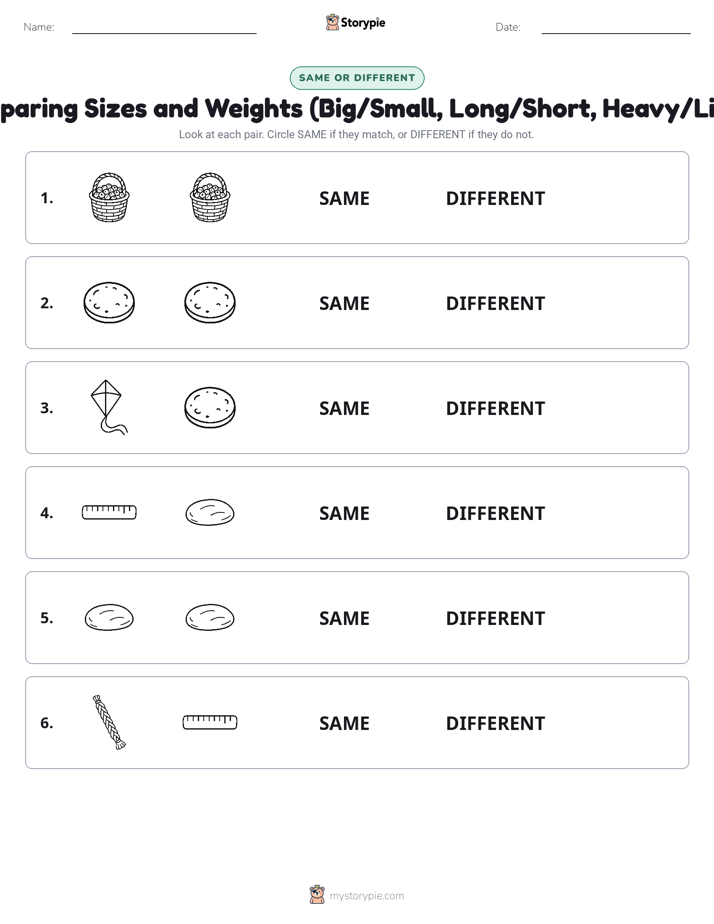
Task: Click the Storypie bear logo in the header
Action: (332, 22)
